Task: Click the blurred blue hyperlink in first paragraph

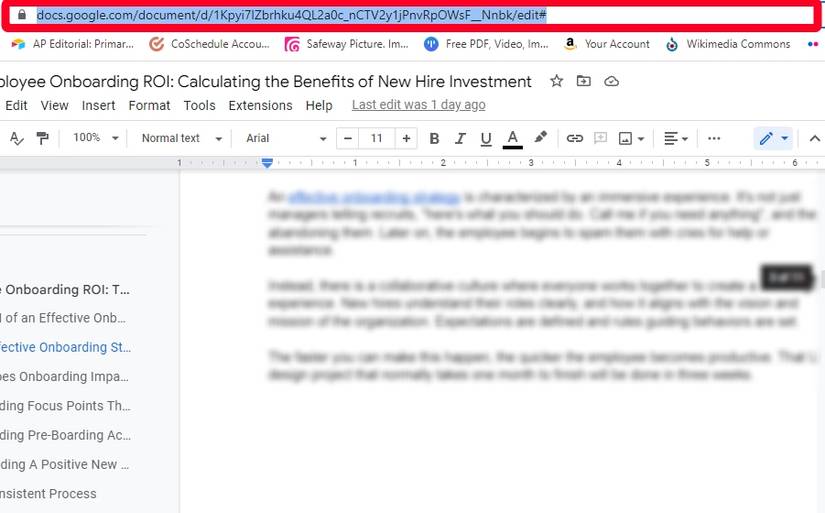Action: [374, 197]
